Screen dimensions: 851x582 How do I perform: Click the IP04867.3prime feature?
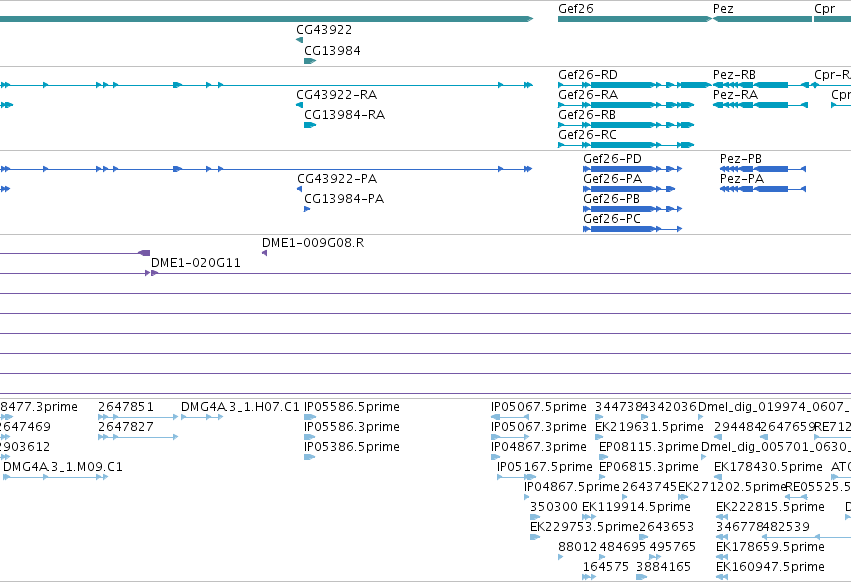[496, 457]
